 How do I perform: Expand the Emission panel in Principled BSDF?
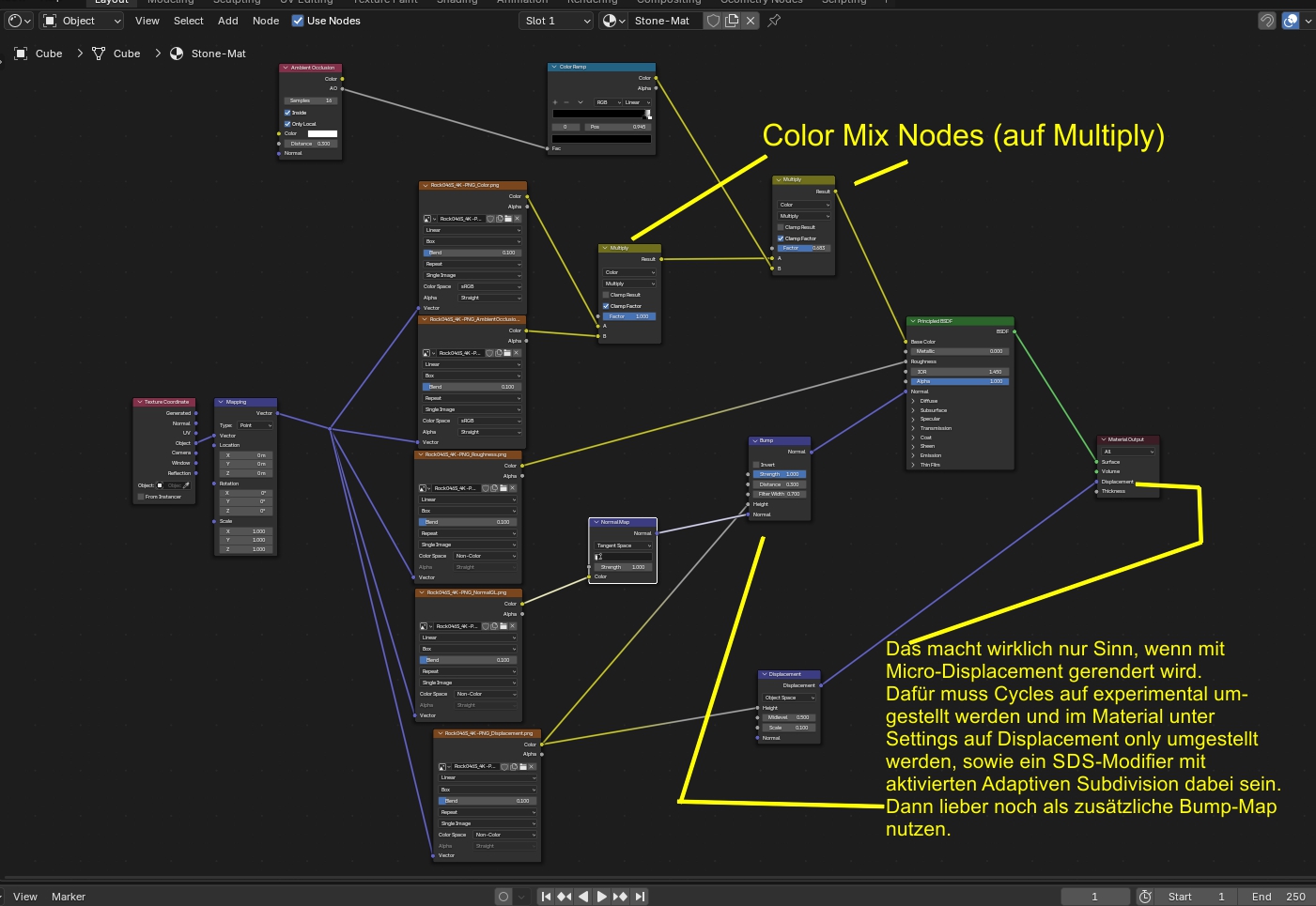pos(912,455)
